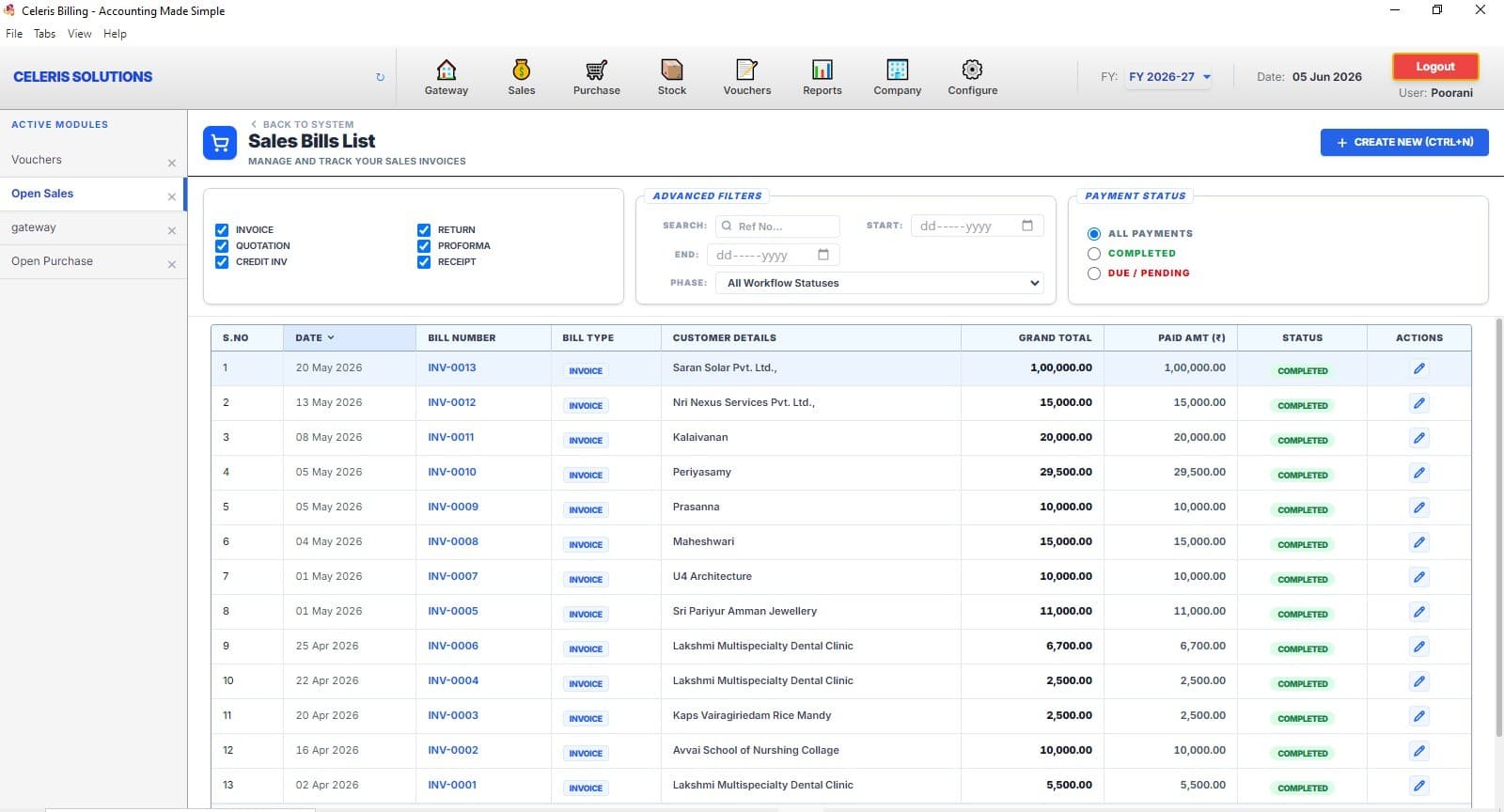Viewport: 1504px width, 812px height.
Task: Edit invoice INV-0012 with pencil icon
Action: (x=1419, y=403)
